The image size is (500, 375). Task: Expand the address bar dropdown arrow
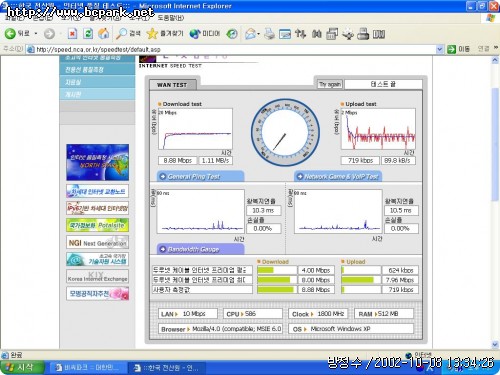pyautogui.click(x=440, y=49)
